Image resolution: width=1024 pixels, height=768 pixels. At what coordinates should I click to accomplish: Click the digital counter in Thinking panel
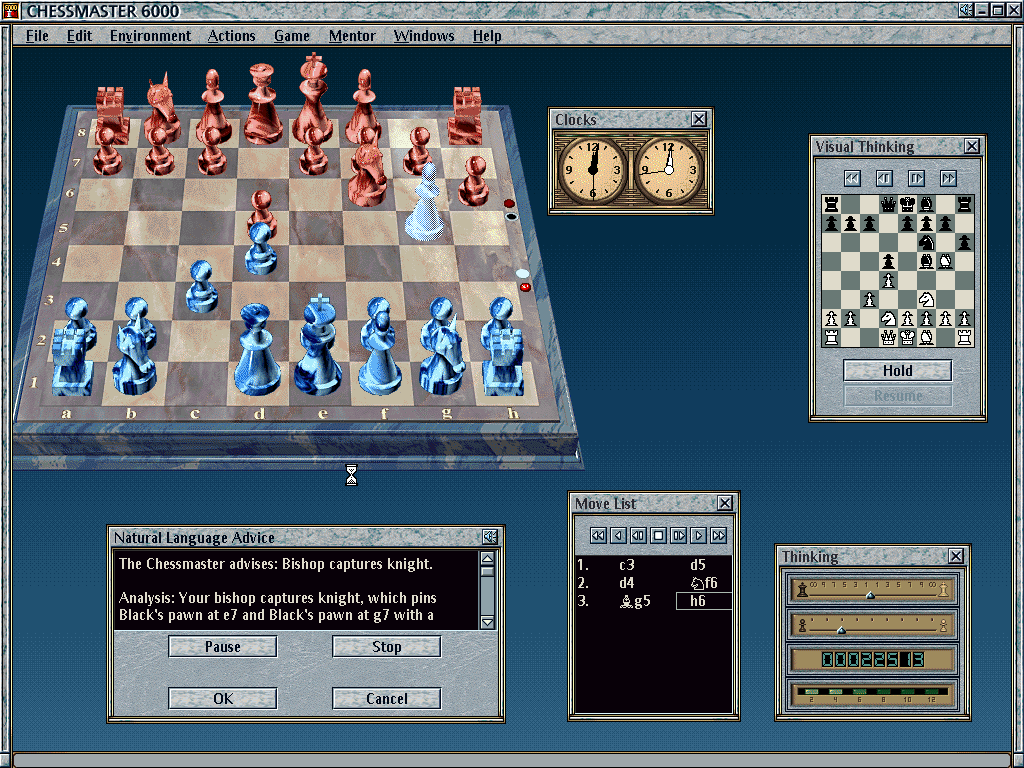tap(871, 660)
